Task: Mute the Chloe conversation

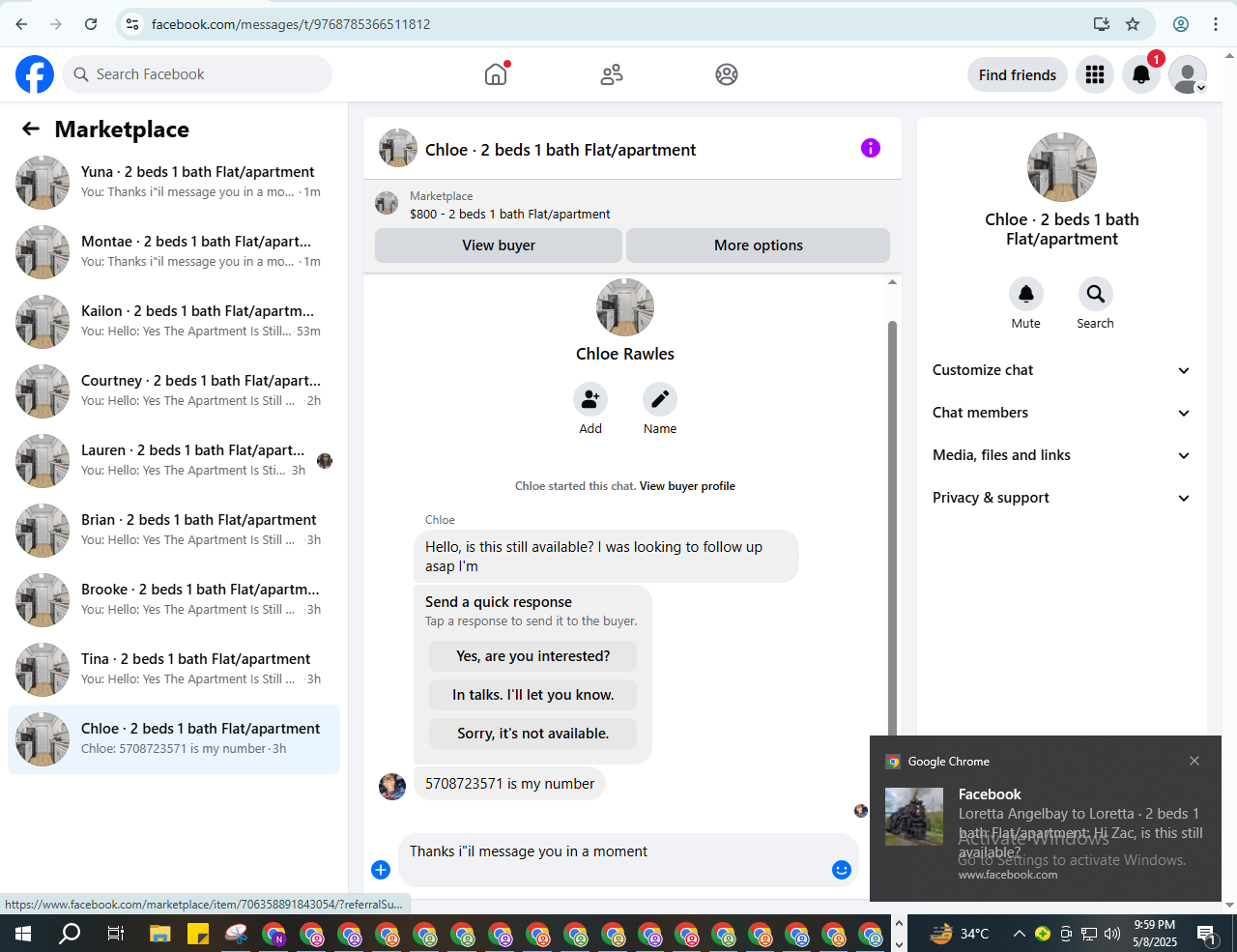Action: coord(1026,294)
